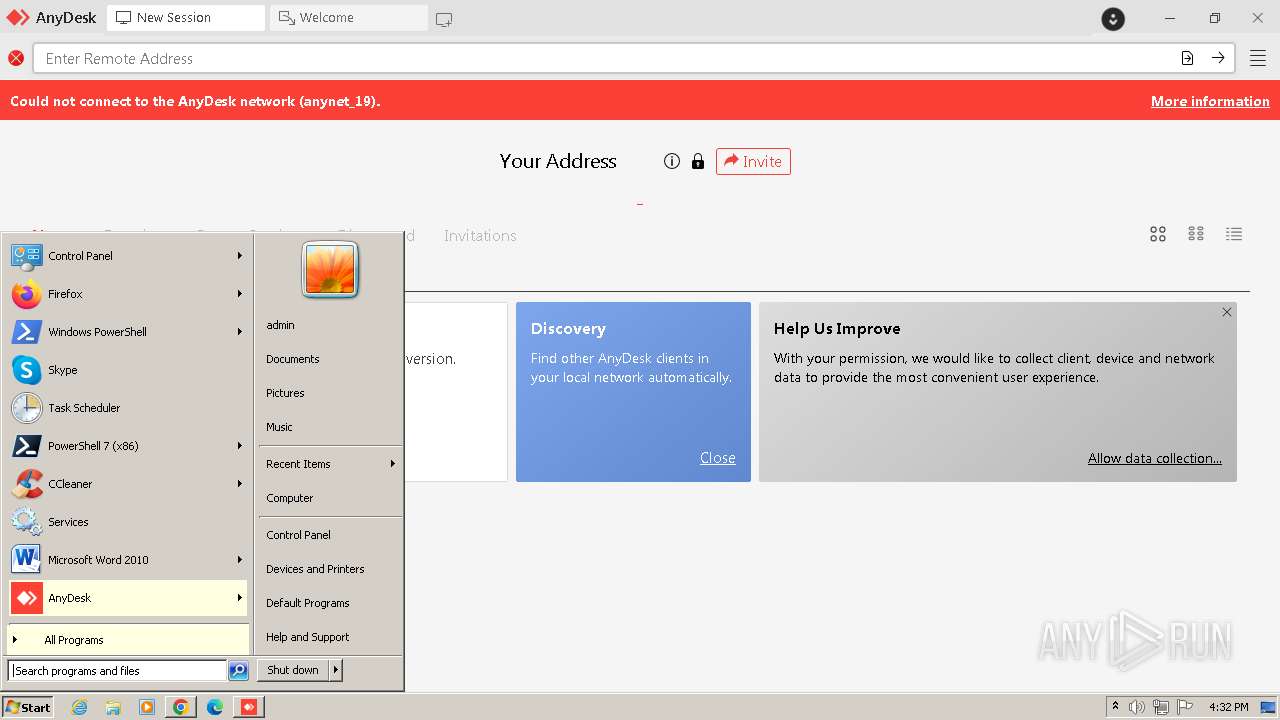
Task: Expand Firefox jump list arrow
Action: pos(240,294)
